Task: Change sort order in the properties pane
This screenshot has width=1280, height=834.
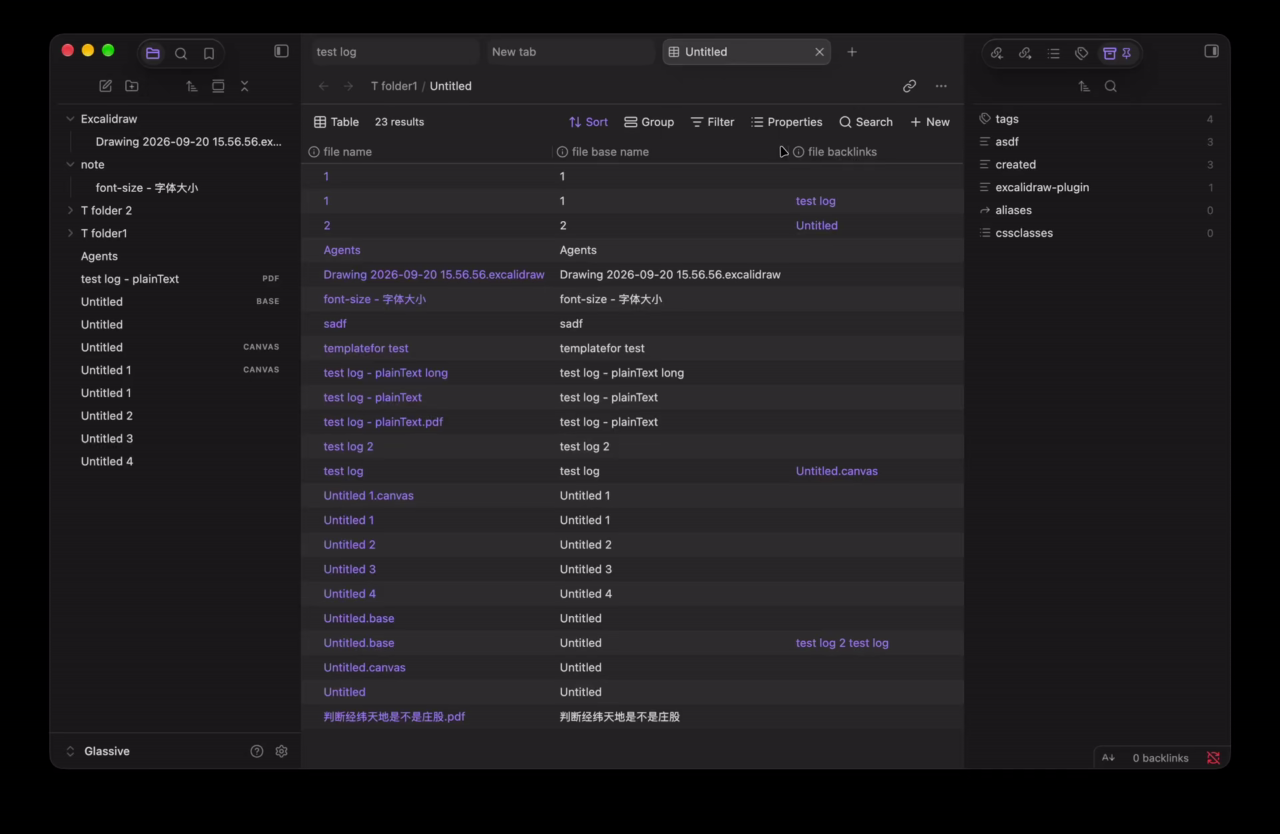Action: [1084, 86]
